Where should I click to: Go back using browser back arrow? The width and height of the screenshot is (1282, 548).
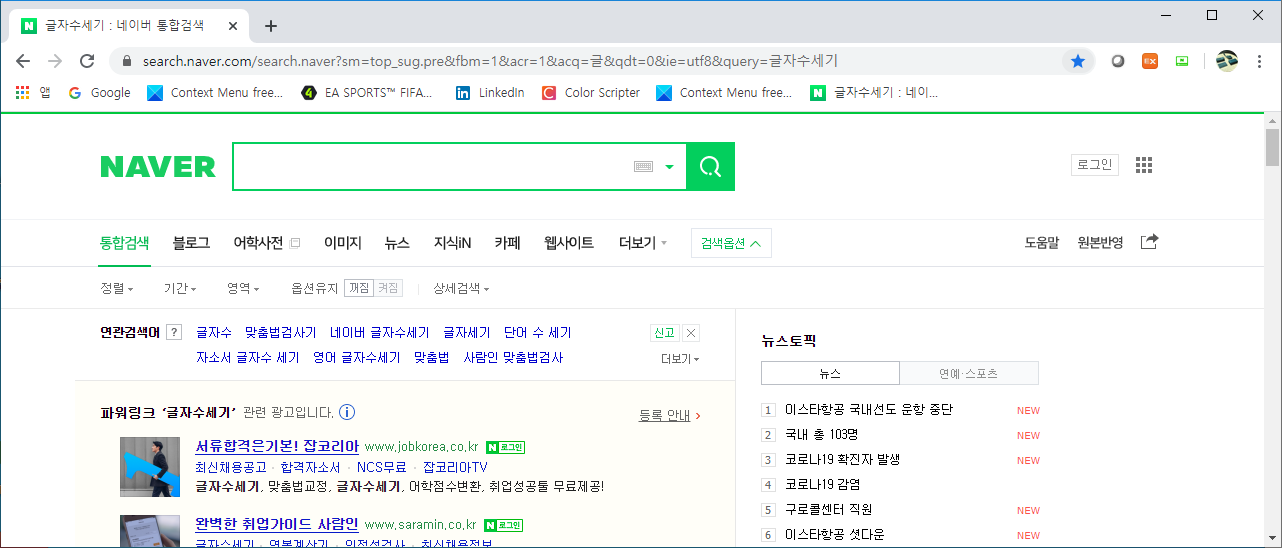24,61
